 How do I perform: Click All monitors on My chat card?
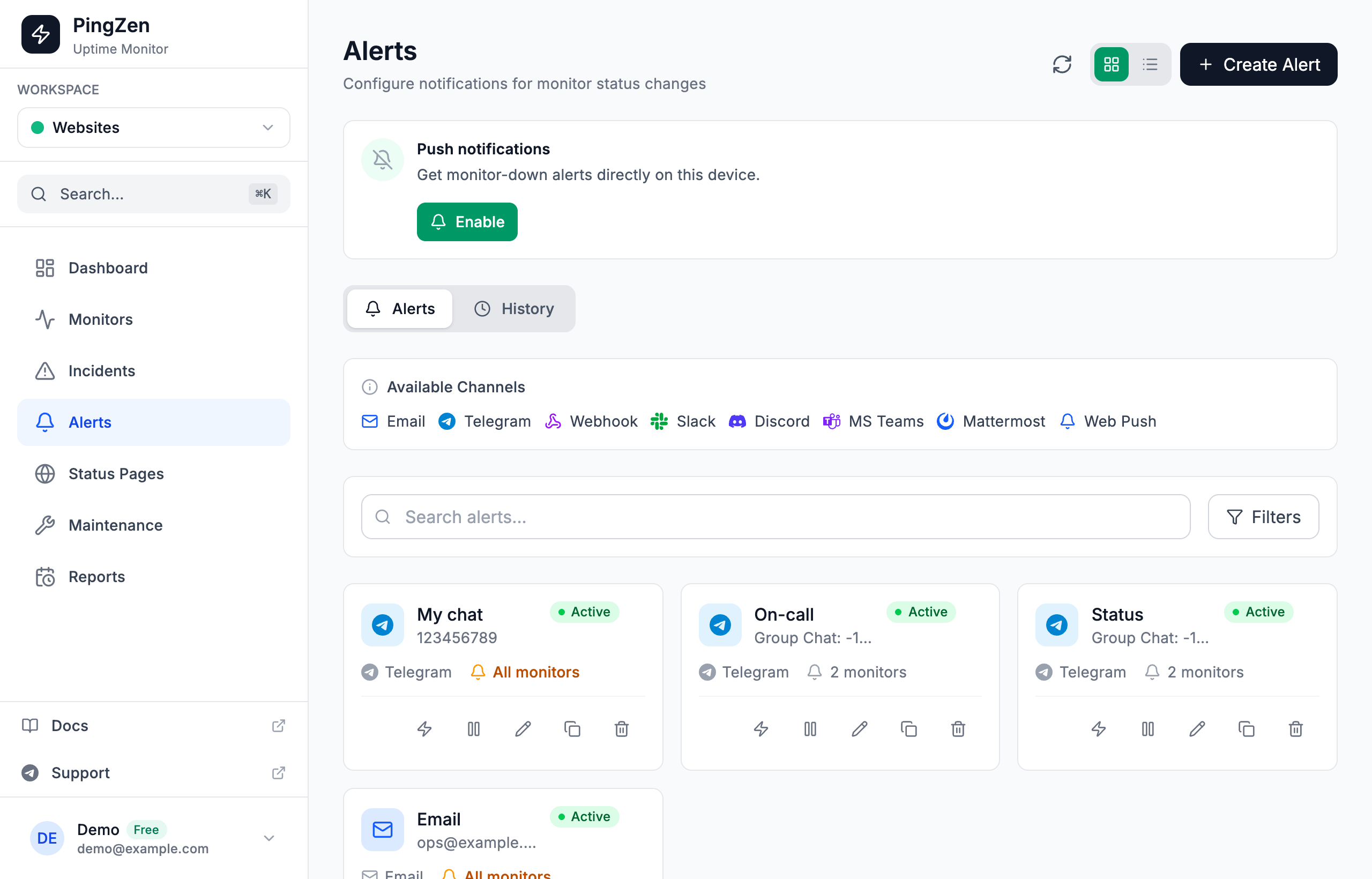click(x=525, y=672)
